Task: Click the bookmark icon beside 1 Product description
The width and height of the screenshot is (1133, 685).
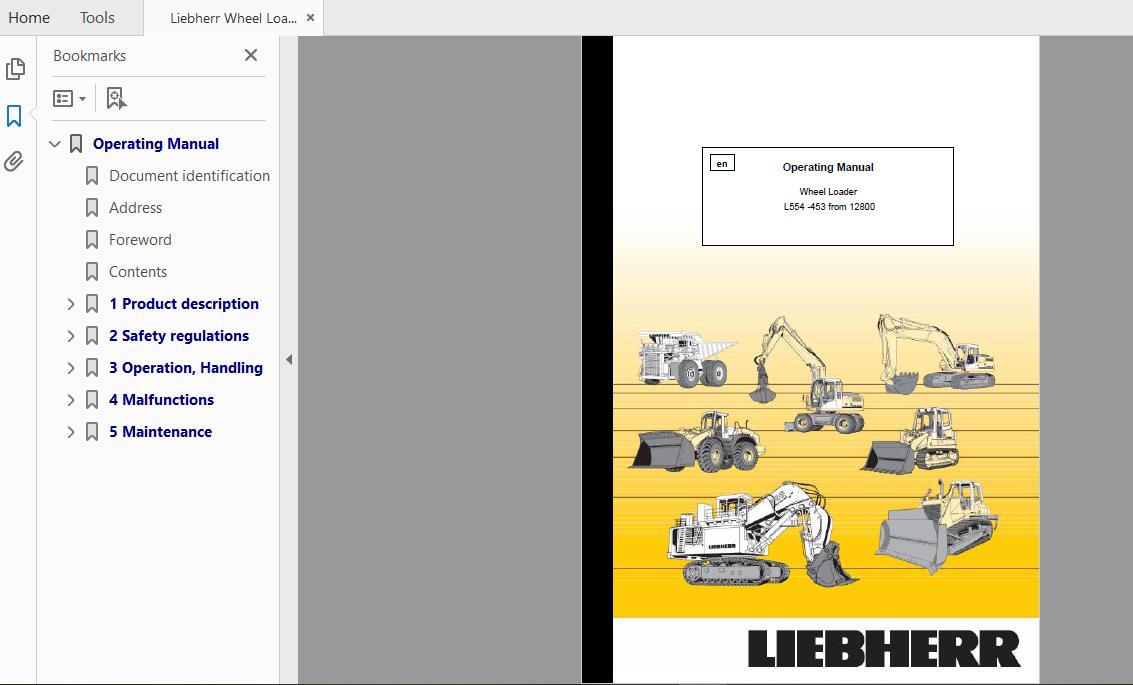Action: (x=92, y=303)
